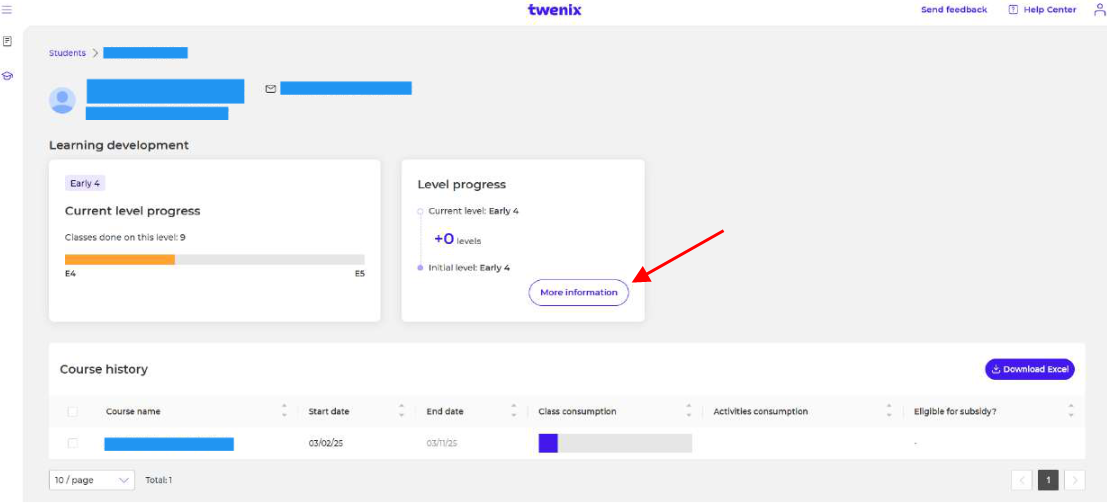
Task: Click the purple class consumption bar
Action: (548, 443)
